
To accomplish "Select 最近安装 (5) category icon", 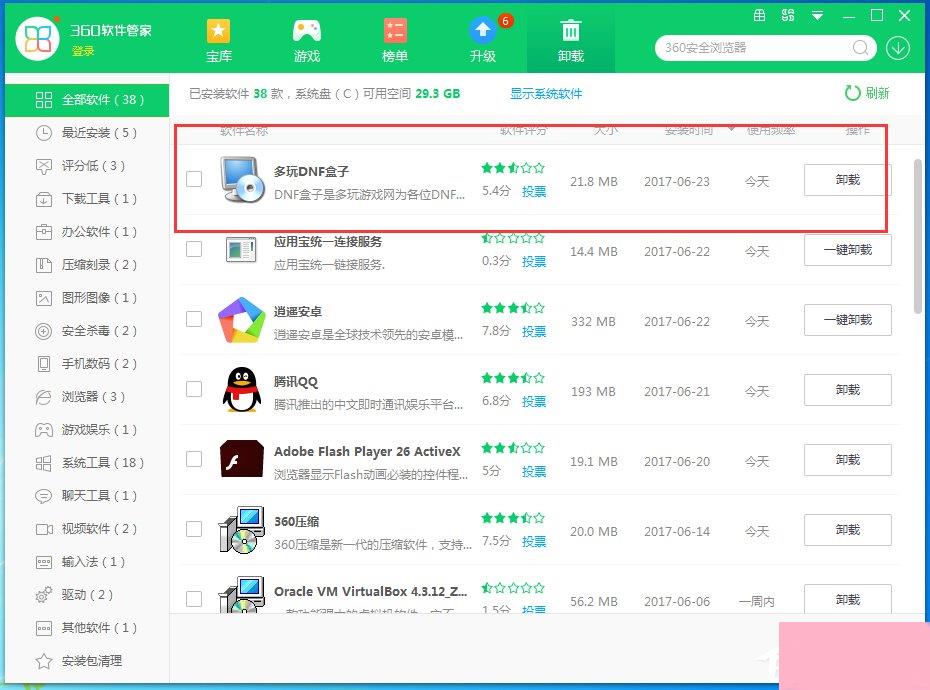I will [x=44, y=133].
